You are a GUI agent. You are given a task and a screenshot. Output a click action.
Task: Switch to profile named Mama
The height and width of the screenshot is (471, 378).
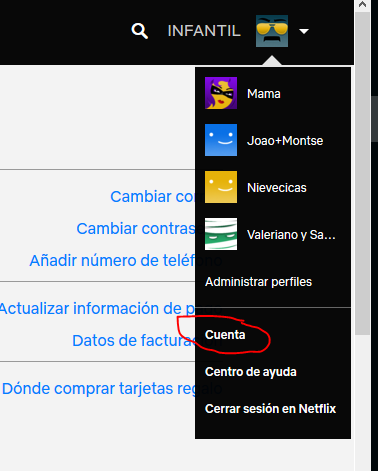[264, 94]
